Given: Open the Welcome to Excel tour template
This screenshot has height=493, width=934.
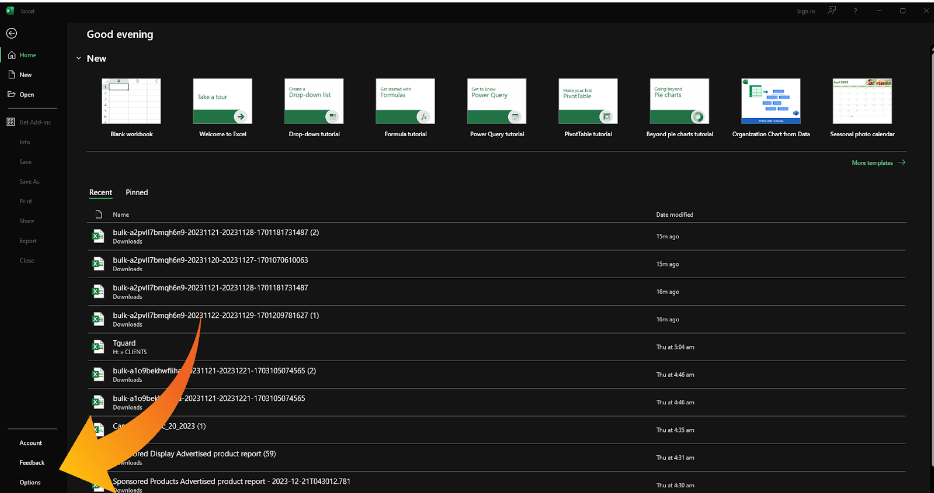Looking at the screenshot, I should tap(222, 108).
